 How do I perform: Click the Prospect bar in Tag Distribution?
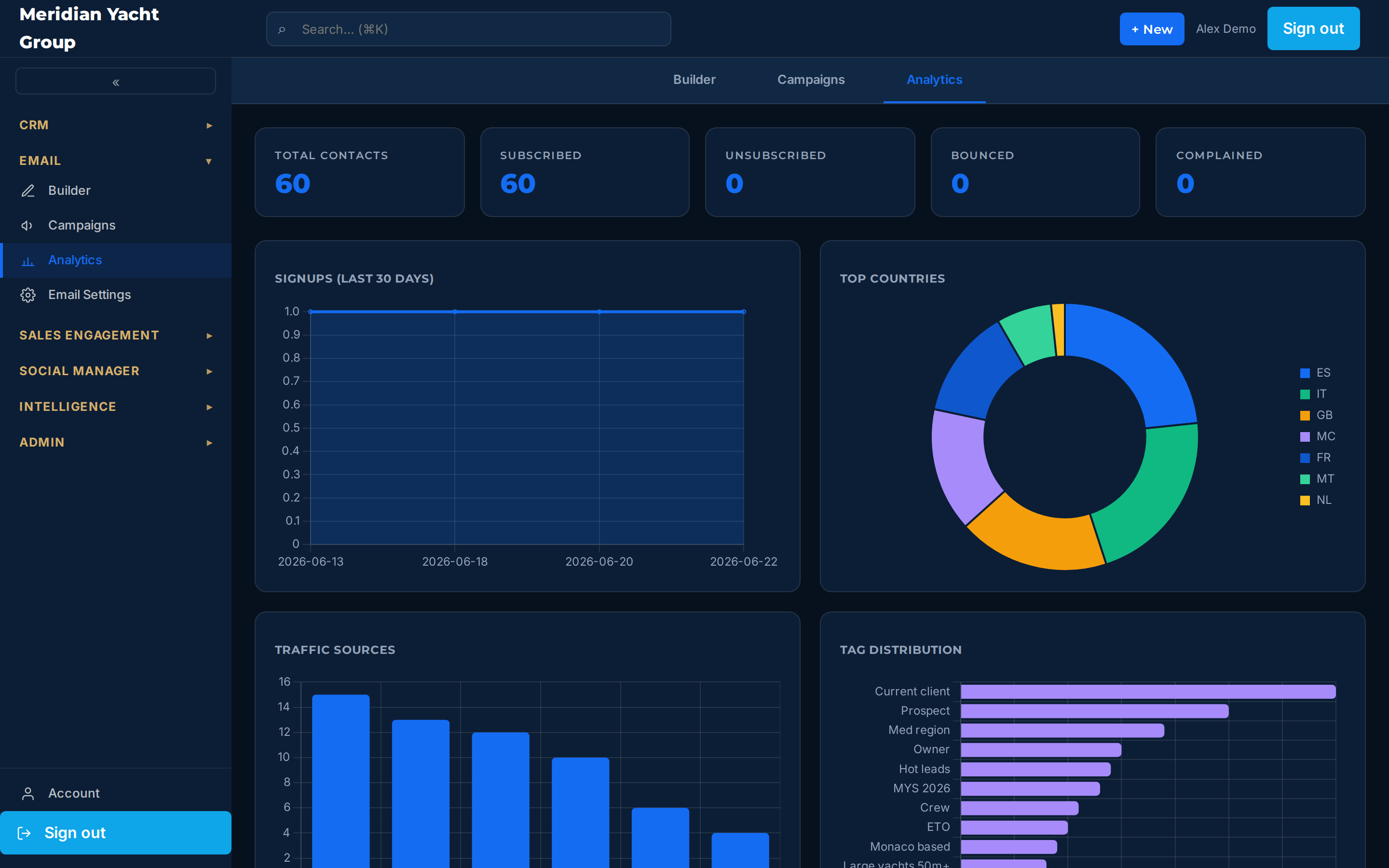[1094, 711]
